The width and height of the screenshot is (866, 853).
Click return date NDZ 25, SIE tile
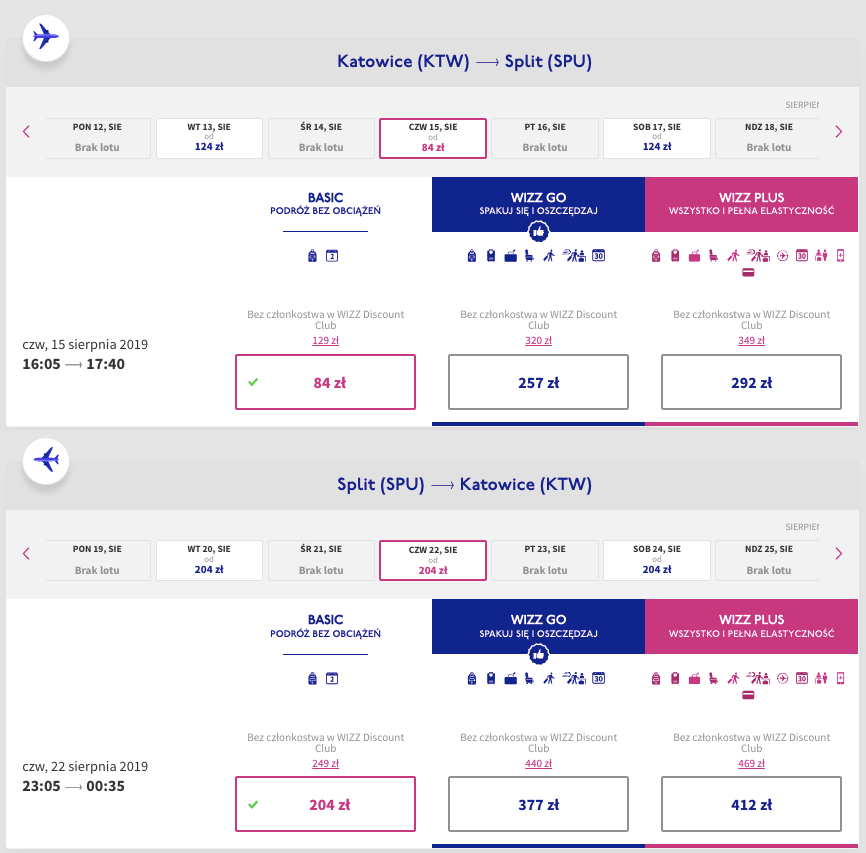click(768, 560)
